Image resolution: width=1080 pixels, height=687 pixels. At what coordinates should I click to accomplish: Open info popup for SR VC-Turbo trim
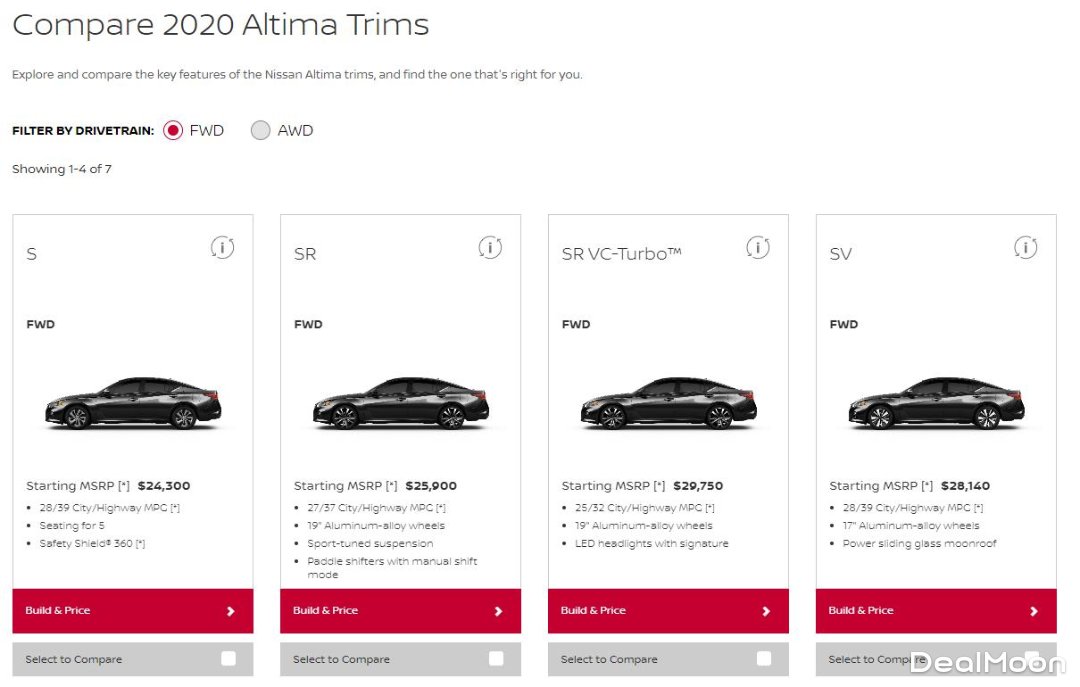tap(758, 246)
